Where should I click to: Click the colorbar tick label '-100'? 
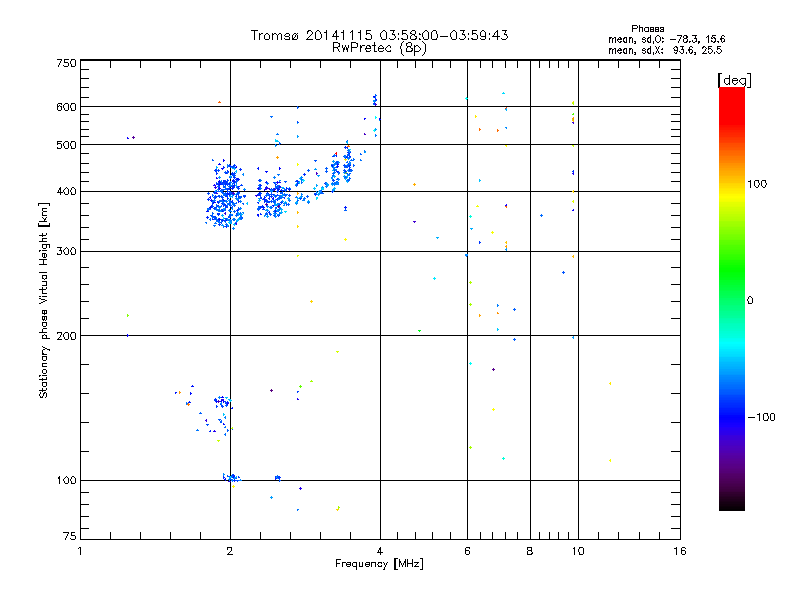pyautogui.click(x=761, y=417)
